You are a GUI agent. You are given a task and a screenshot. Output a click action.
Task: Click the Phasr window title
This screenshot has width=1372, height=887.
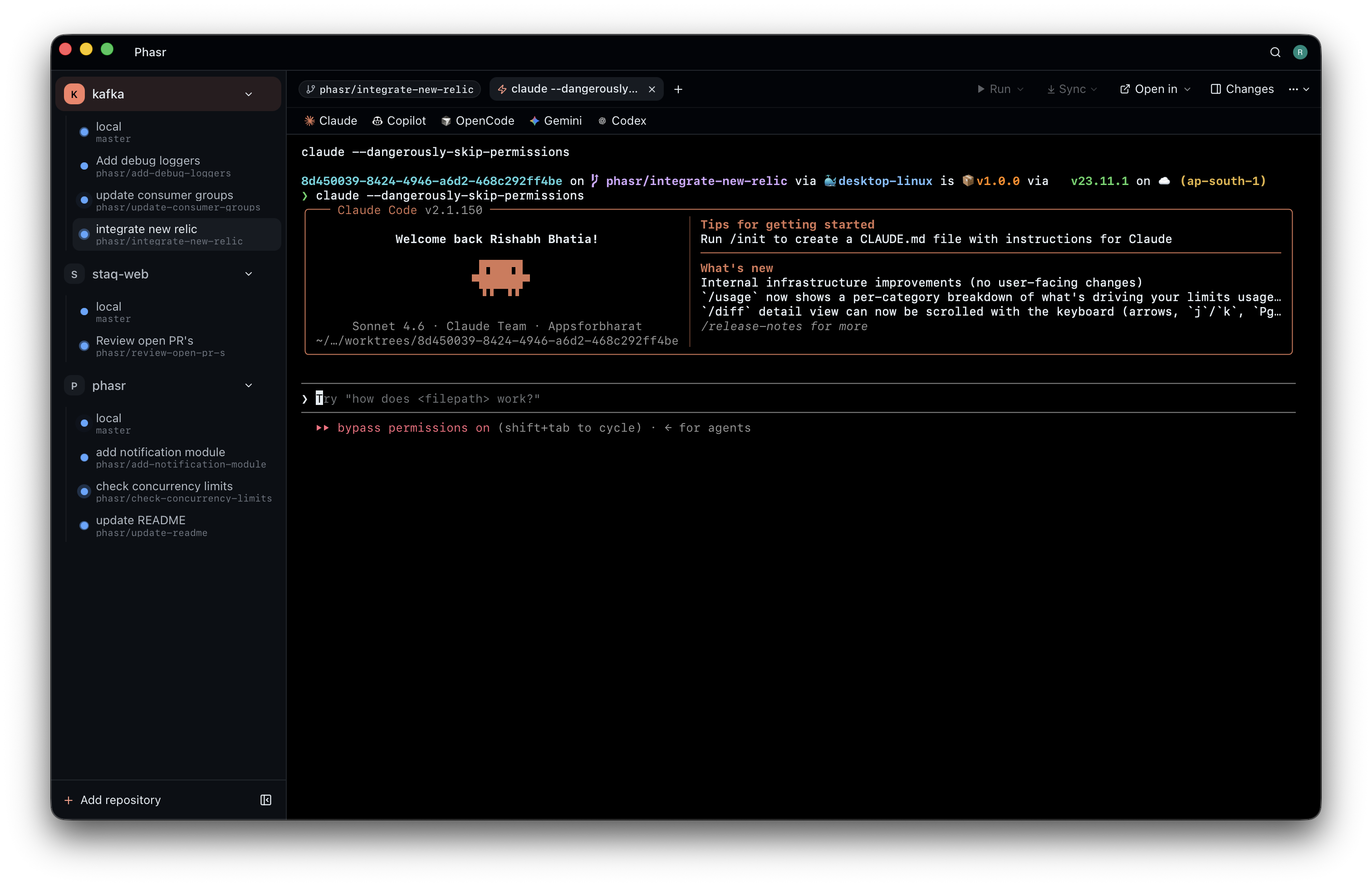(150, 52)
